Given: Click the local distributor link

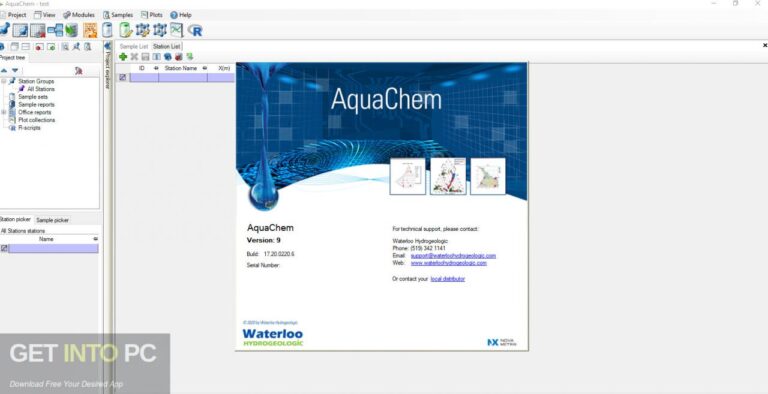Looking at the screenshot, I should [448, 279].
